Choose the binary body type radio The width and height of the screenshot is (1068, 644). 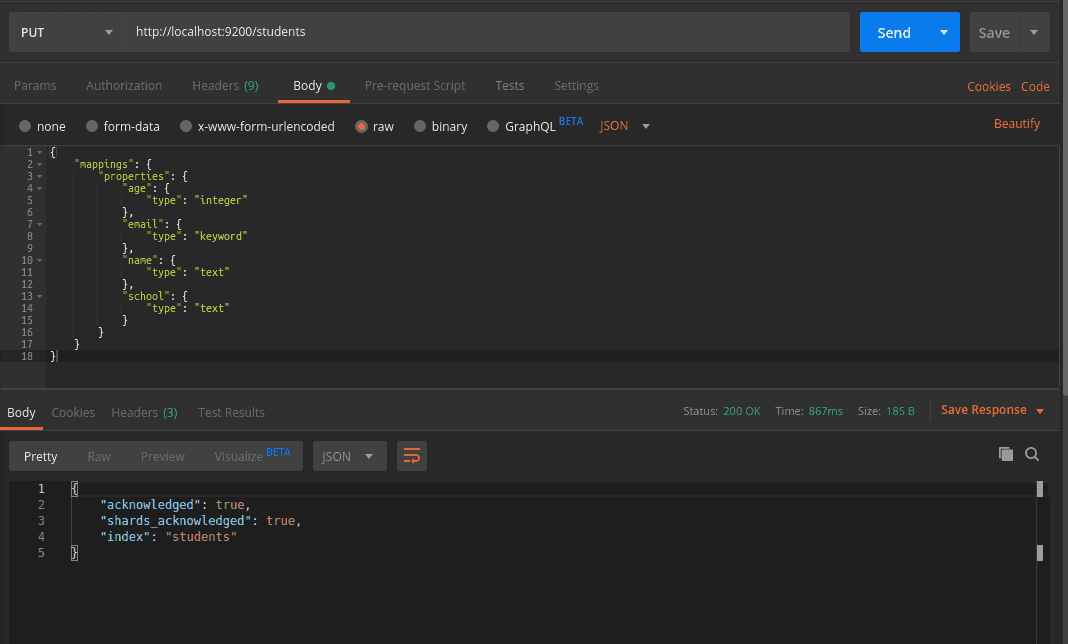click(420, 126)
